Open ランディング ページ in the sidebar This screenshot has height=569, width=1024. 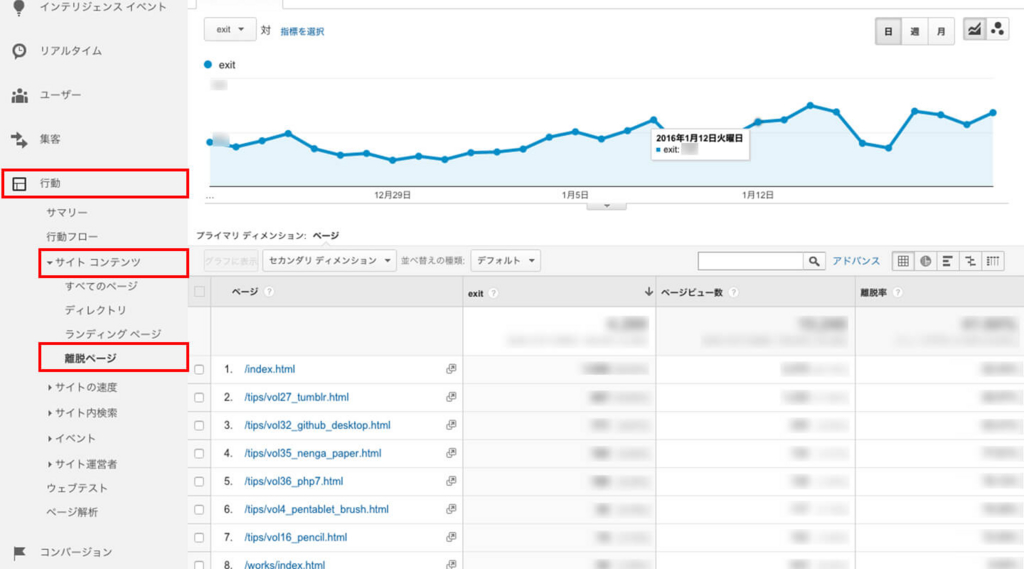coord(112,334)
